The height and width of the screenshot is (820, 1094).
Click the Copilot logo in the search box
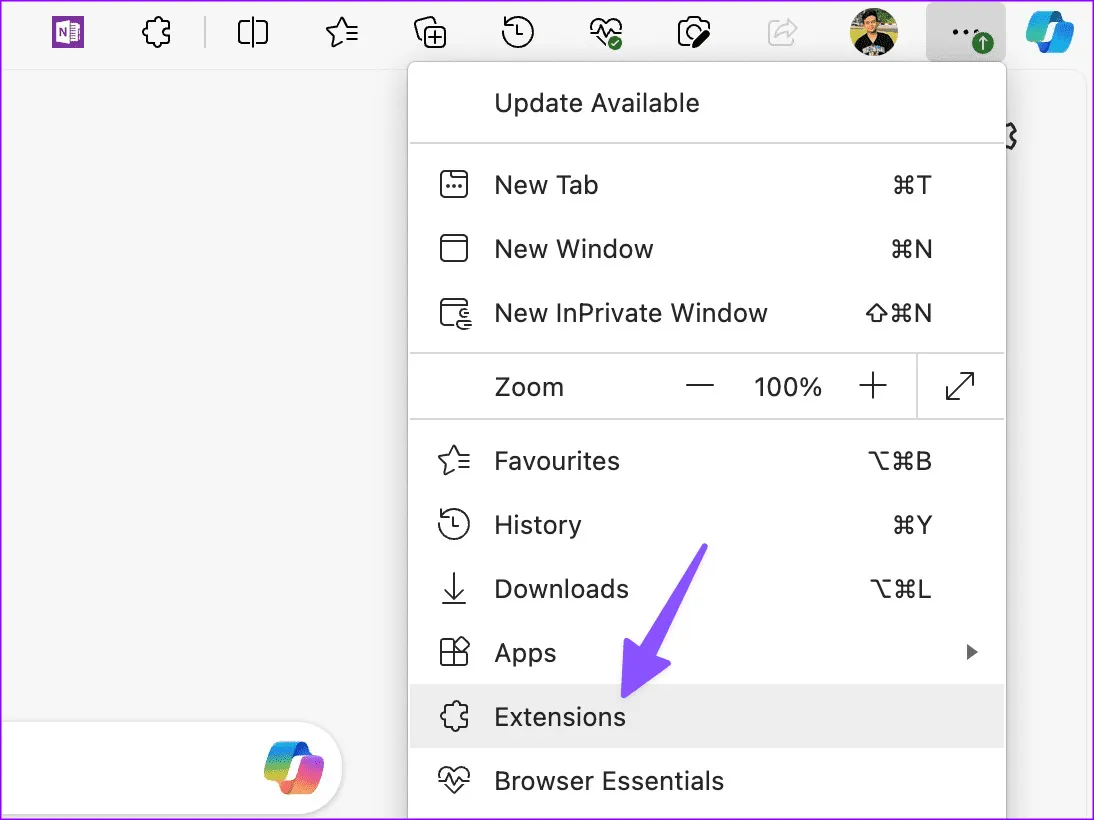(x=287, y=767)
